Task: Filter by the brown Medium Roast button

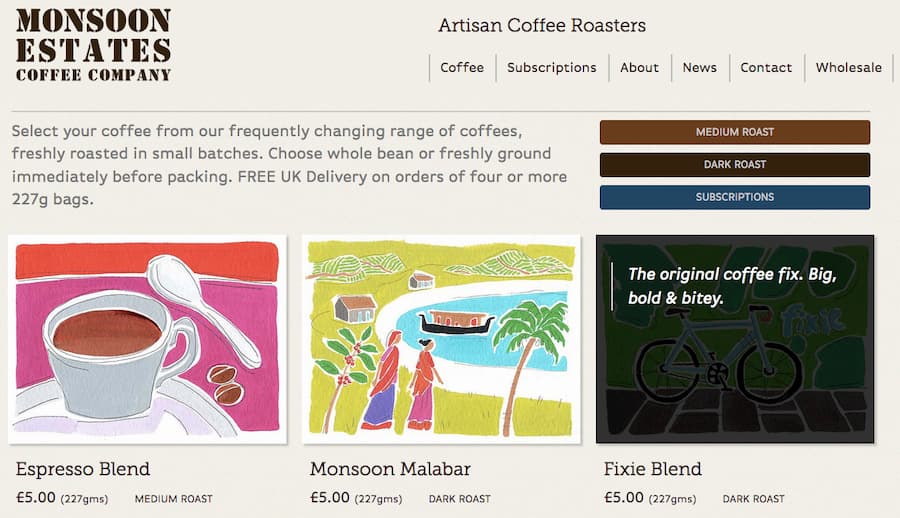Action: 735,132
